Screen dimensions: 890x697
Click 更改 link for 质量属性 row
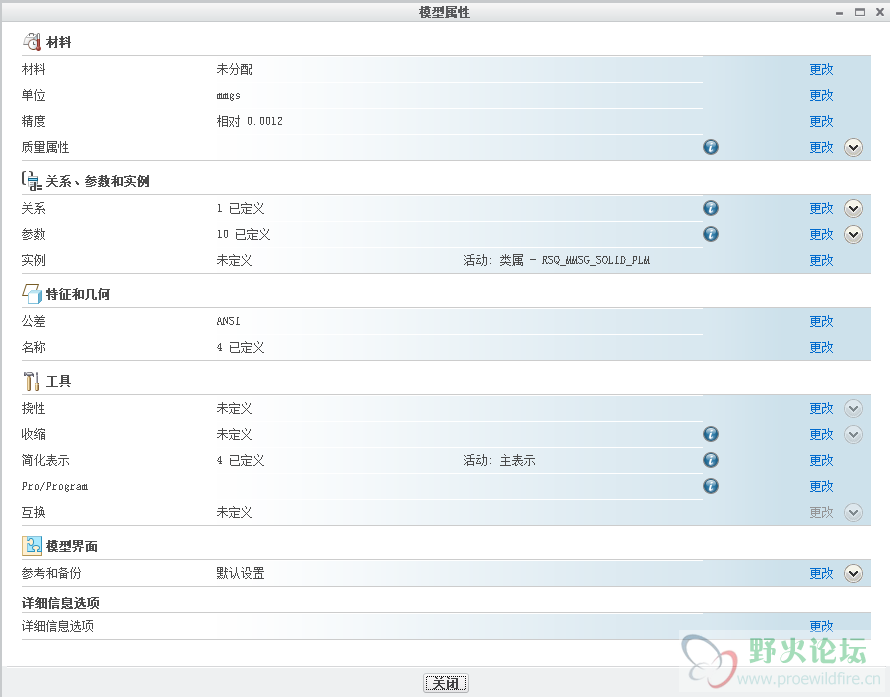[x=821, y=148]
